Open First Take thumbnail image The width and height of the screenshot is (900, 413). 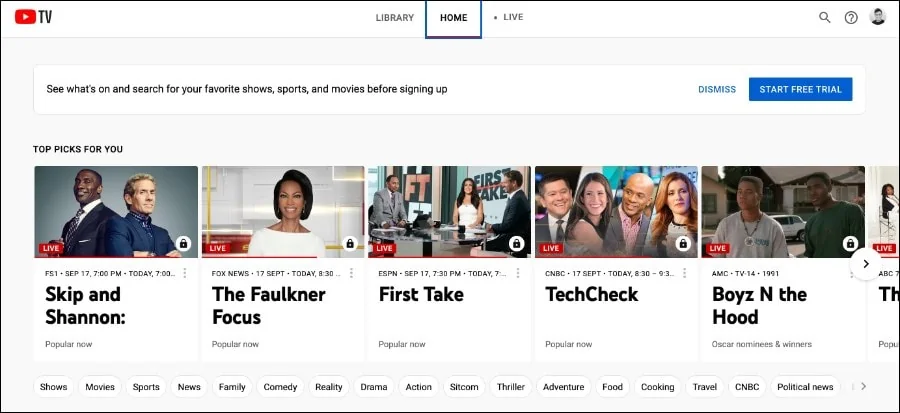pos(449,212)
